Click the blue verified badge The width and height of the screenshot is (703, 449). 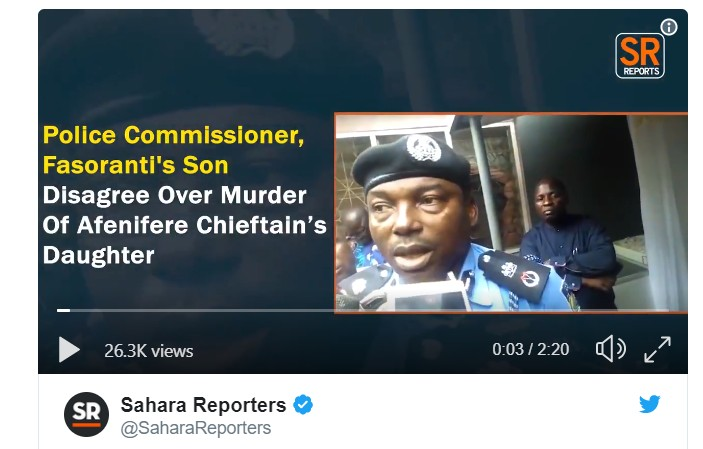303,405
